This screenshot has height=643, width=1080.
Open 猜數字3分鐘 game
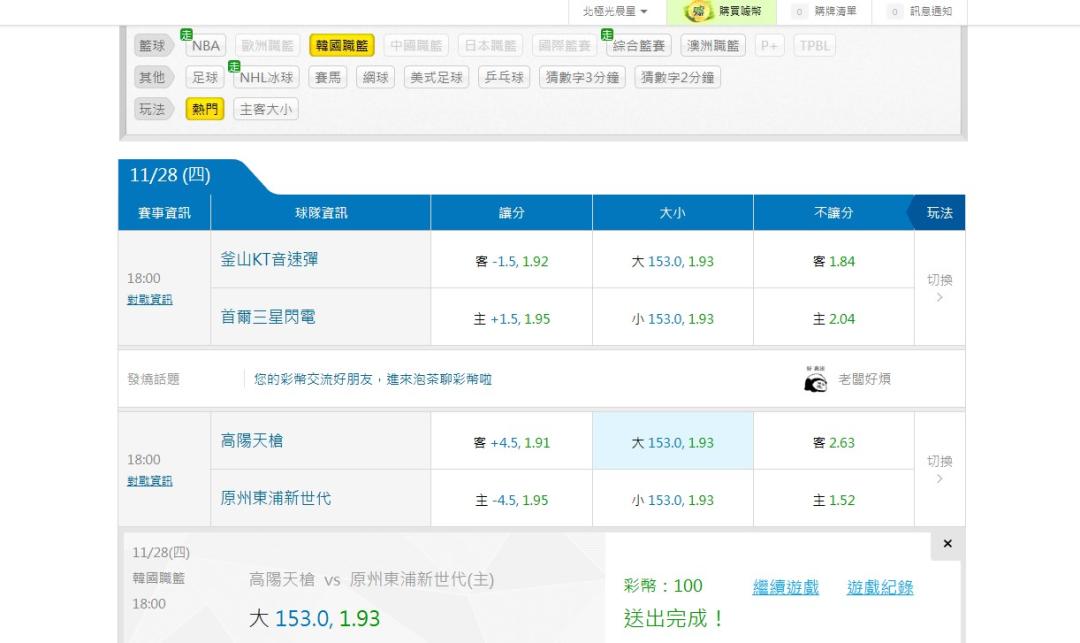pos(583,77)
